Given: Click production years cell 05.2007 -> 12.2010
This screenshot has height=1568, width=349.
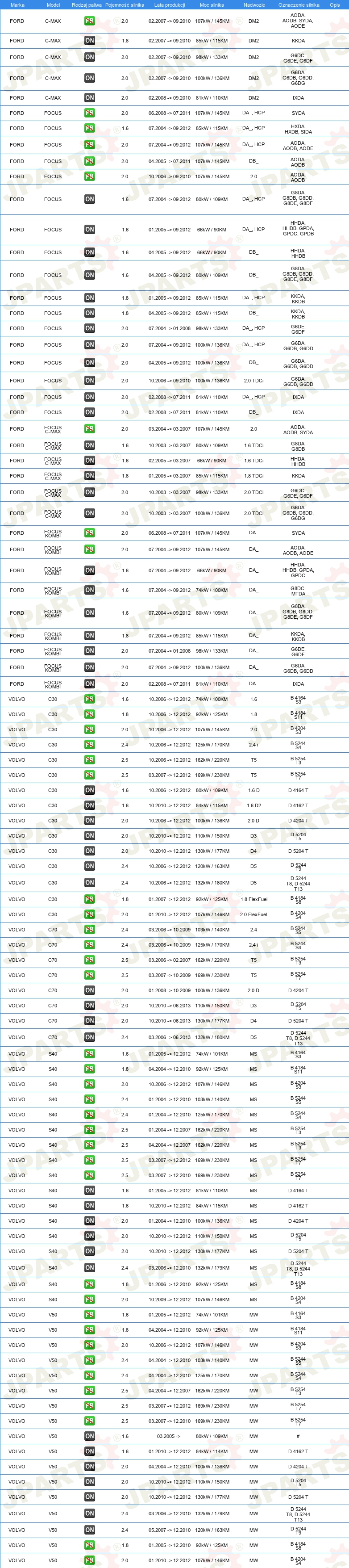Looking at the screenshot, I should pyautogui.click(x=170, y=1530).
